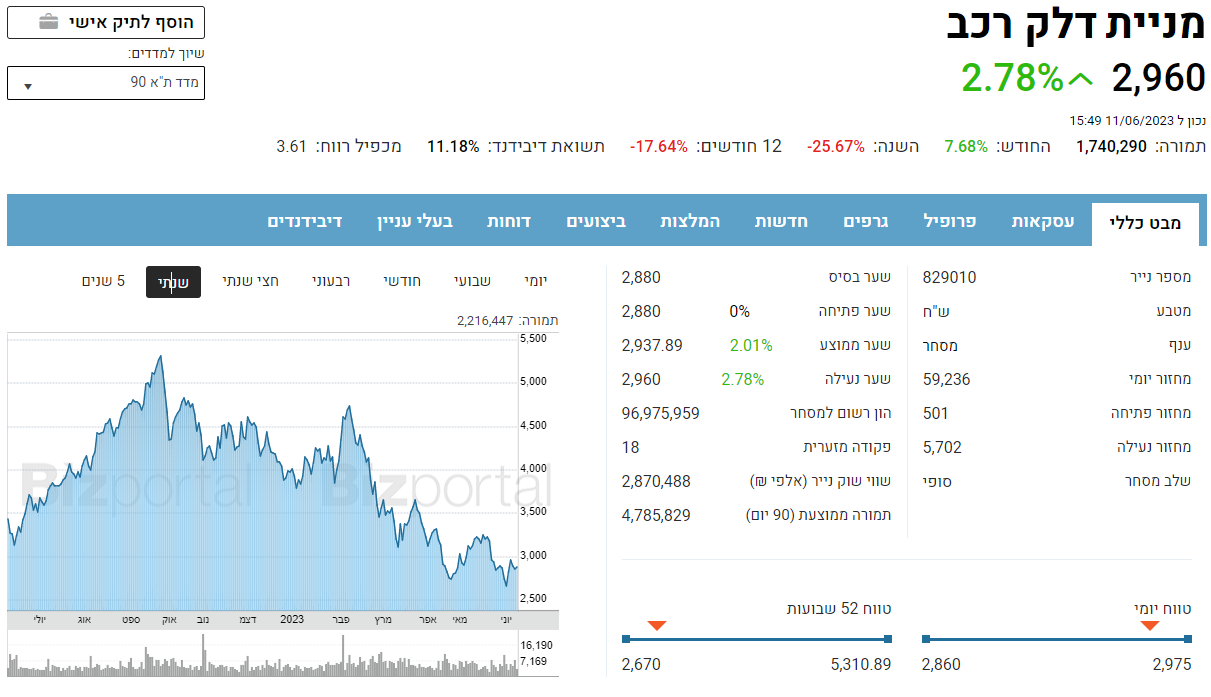Open the מדד ת"א 90 index dropdown
Viewport: 1211px width, 697px height.
click(x=106, y=83)
